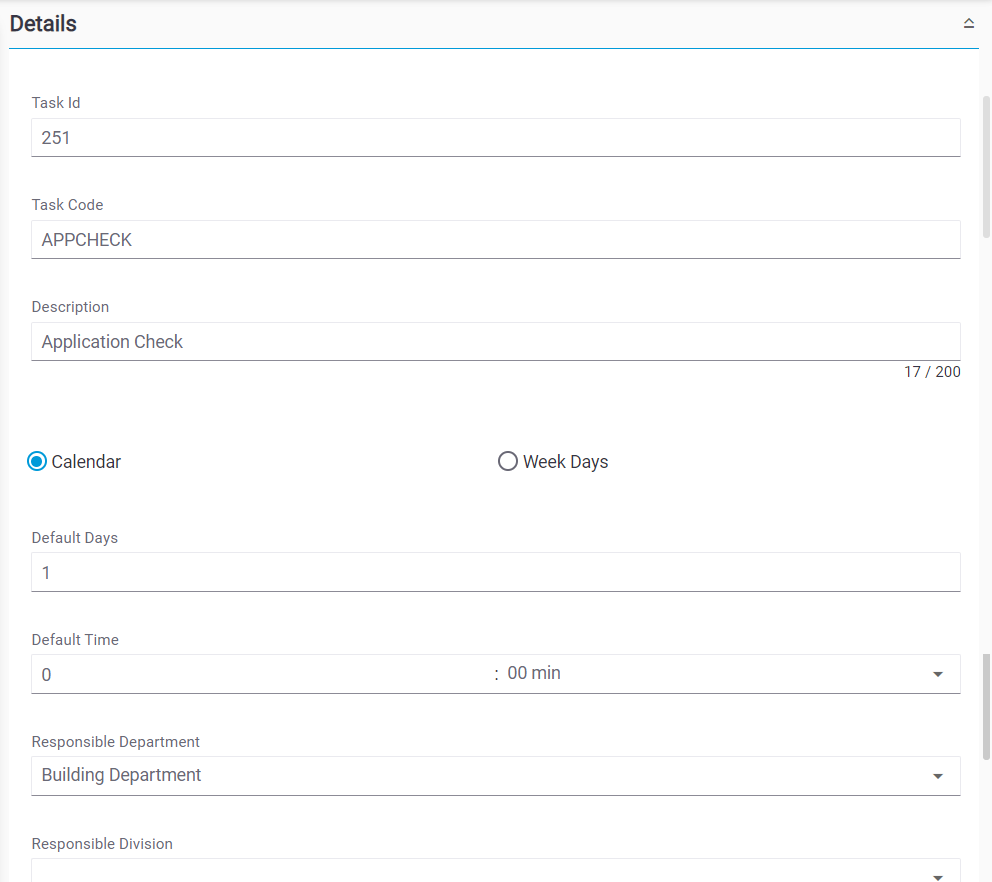Image resolution: width=992 pixels, height=882 pixels.
Task: Click the Task Id field containing 251
Action: pos(496,137)
